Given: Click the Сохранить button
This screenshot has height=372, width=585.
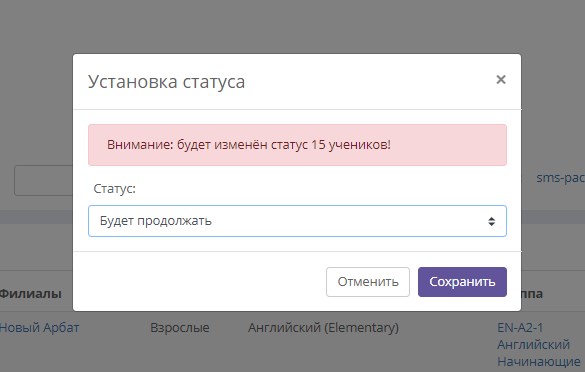Looking at the screenshot, I should (462, 282).
